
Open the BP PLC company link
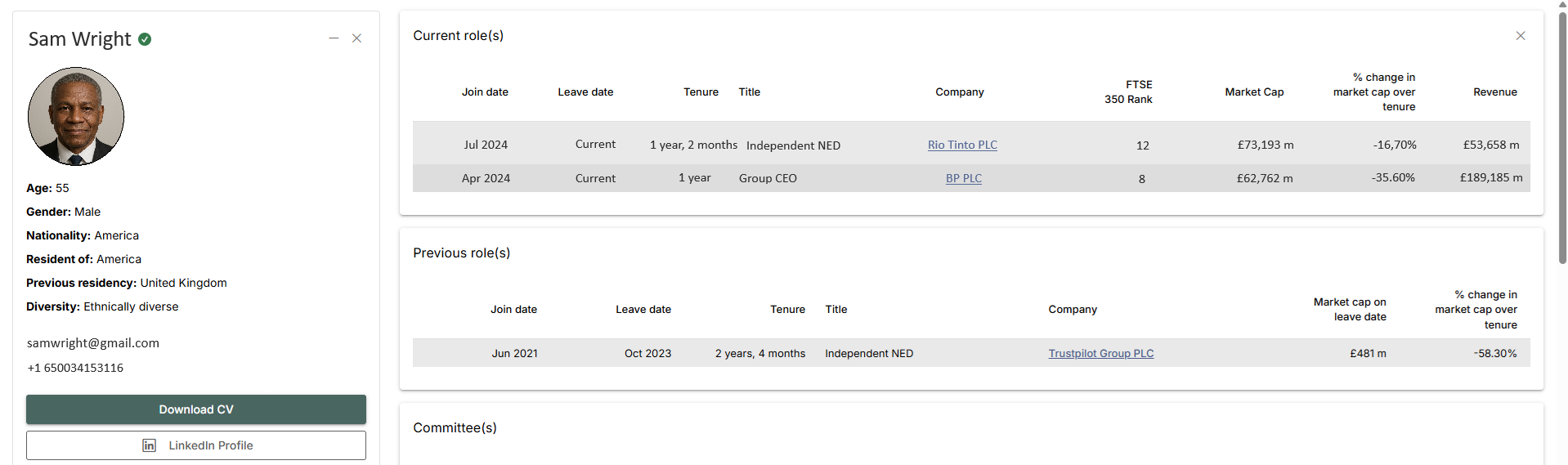(963, 178)
